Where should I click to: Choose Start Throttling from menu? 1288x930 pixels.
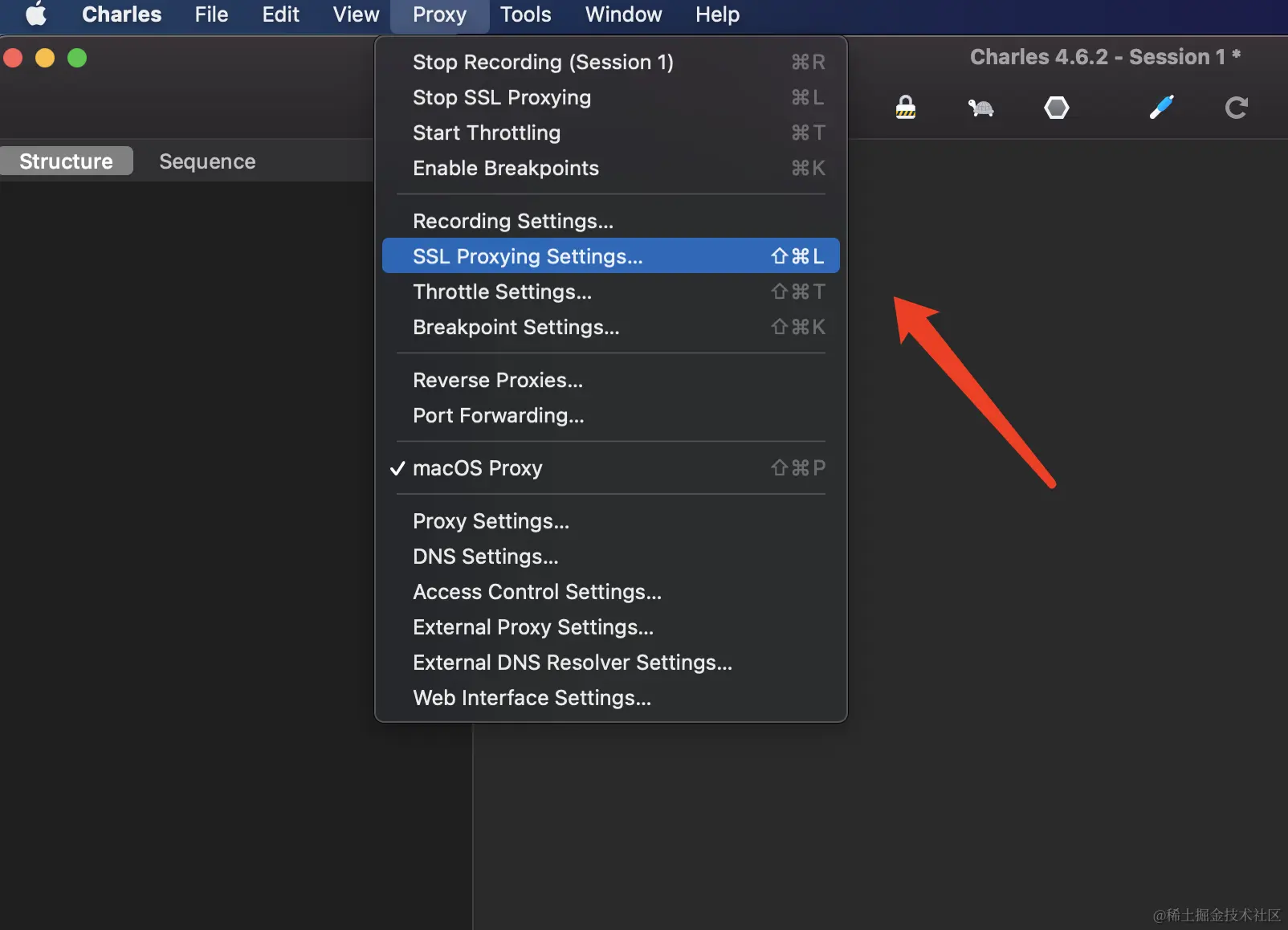click(611, 133)
